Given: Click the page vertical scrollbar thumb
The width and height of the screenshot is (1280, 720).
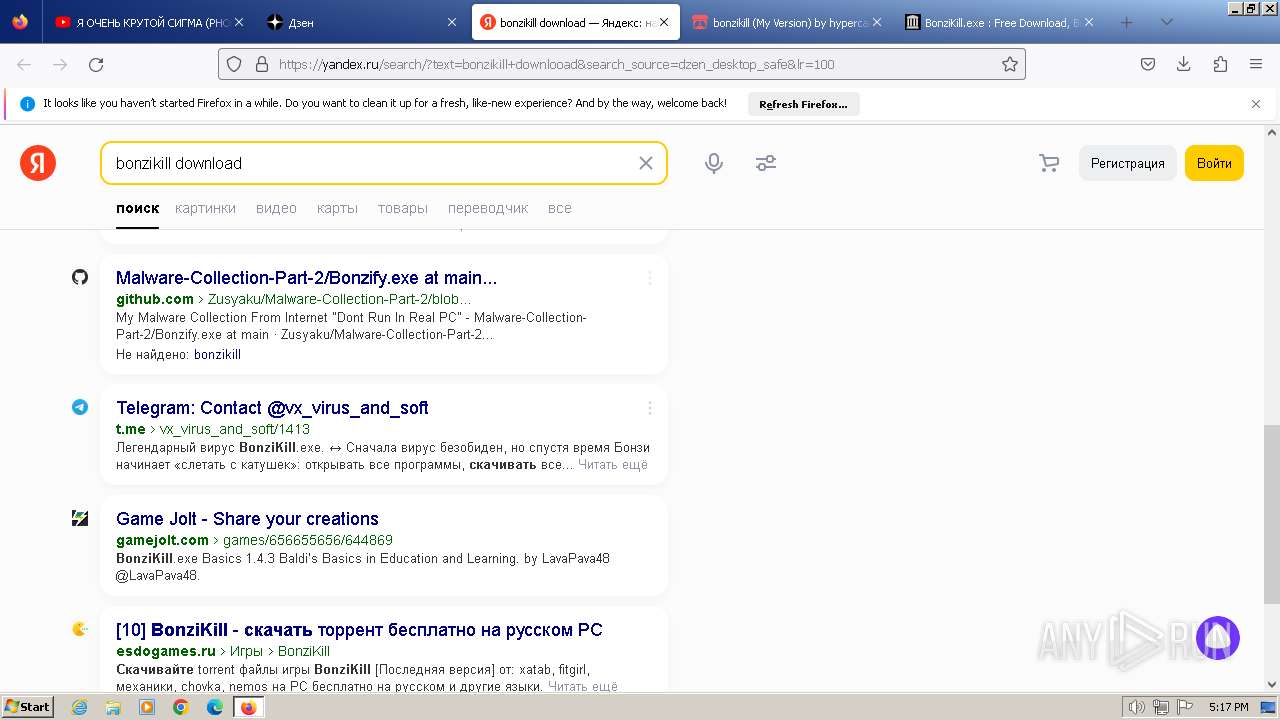Looking at the screenshot, I should tap(1271, 514).
